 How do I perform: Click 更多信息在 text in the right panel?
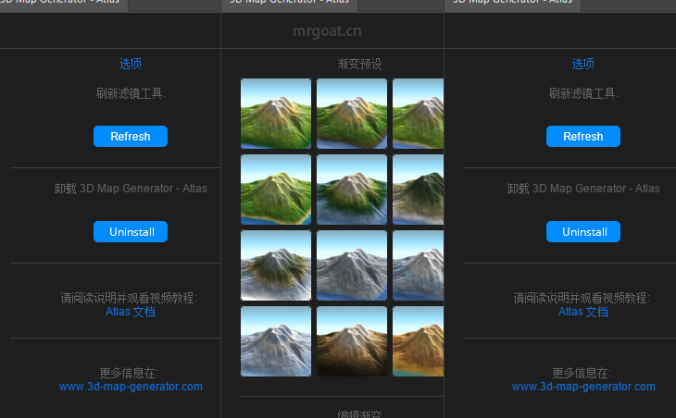(x=582, y=373)
